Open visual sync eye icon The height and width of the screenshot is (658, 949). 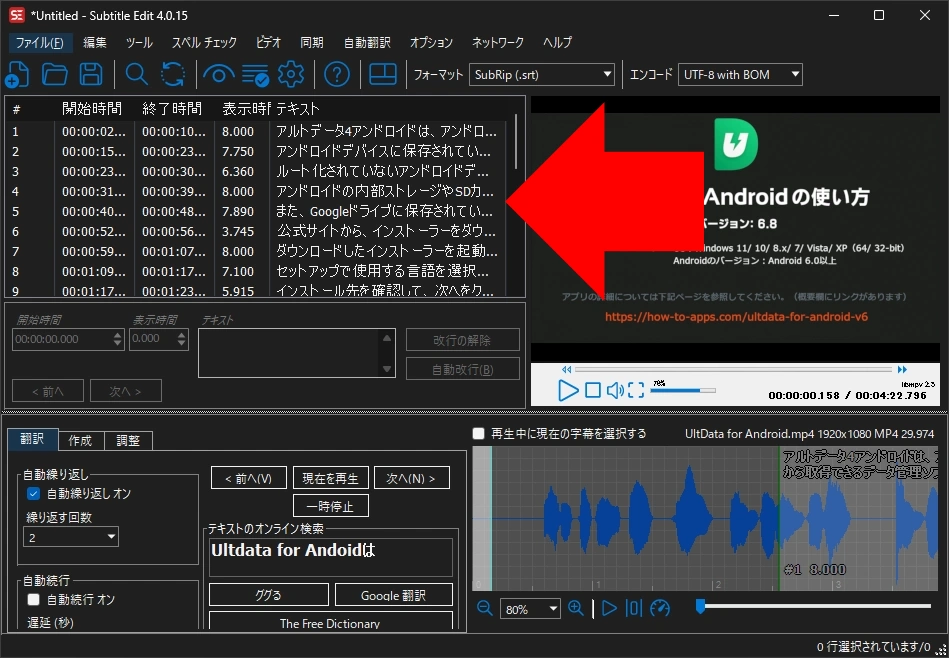(x=218, y=75)
